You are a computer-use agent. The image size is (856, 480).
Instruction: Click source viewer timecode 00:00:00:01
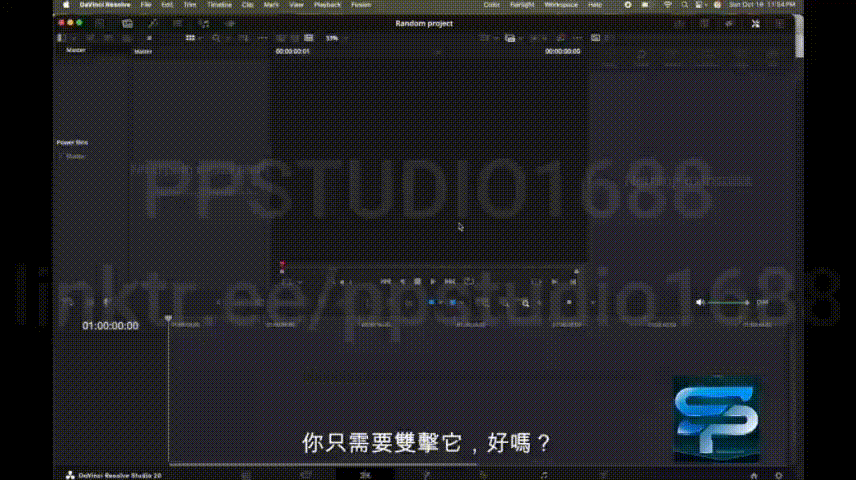tap(293, 51)
